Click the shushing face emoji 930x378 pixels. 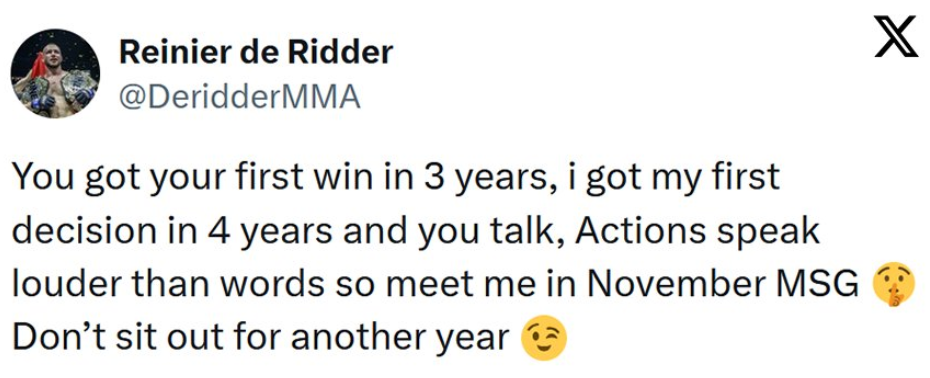[x=891, y=284]
